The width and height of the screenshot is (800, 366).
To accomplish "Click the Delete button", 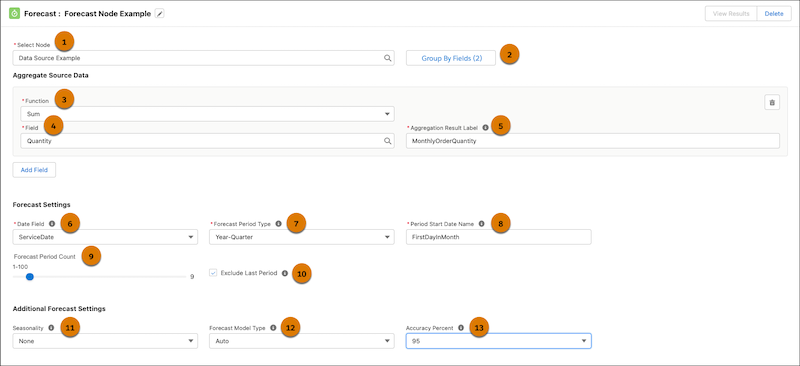I will click(773, 14).
